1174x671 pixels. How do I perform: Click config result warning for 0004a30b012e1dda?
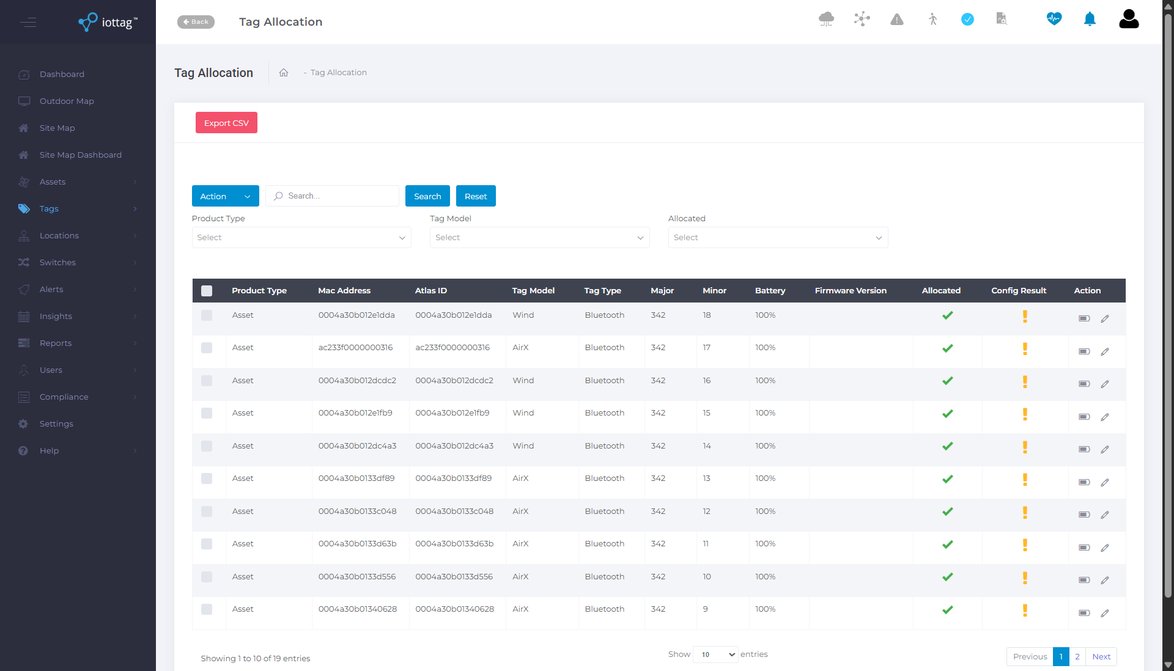click(x=1025, y=316)
